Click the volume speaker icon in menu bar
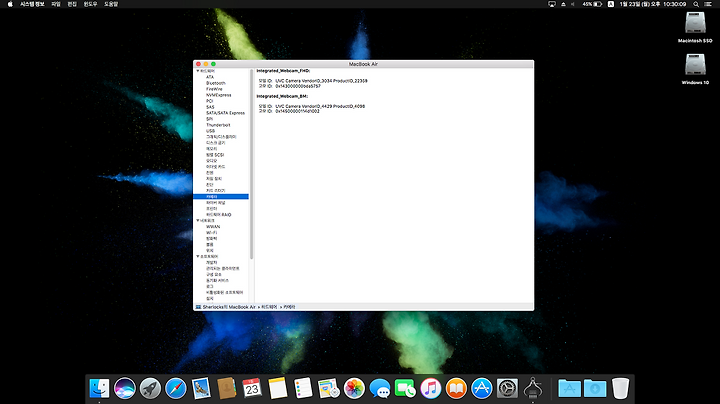This screenshot has height=404, width=720. point(573,4)
